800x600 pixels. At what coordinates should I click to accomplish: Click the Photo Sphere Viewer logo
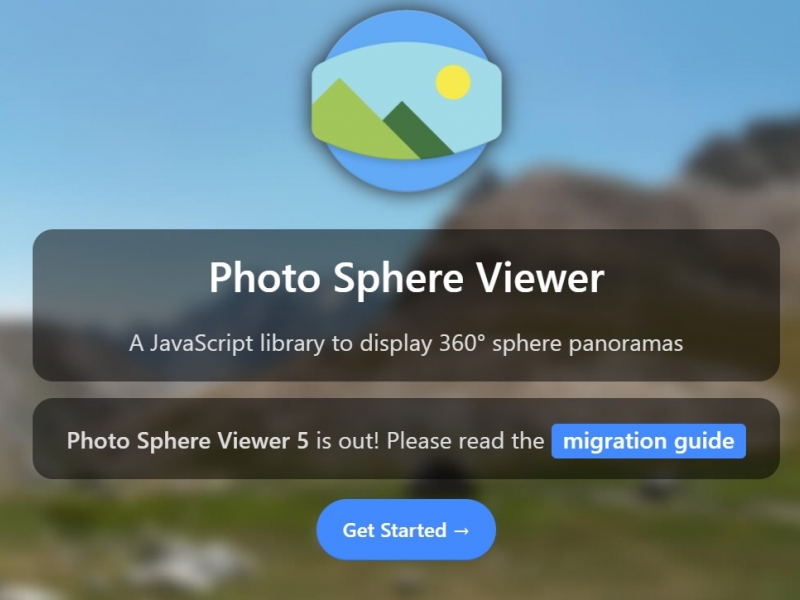pos(407,101)
